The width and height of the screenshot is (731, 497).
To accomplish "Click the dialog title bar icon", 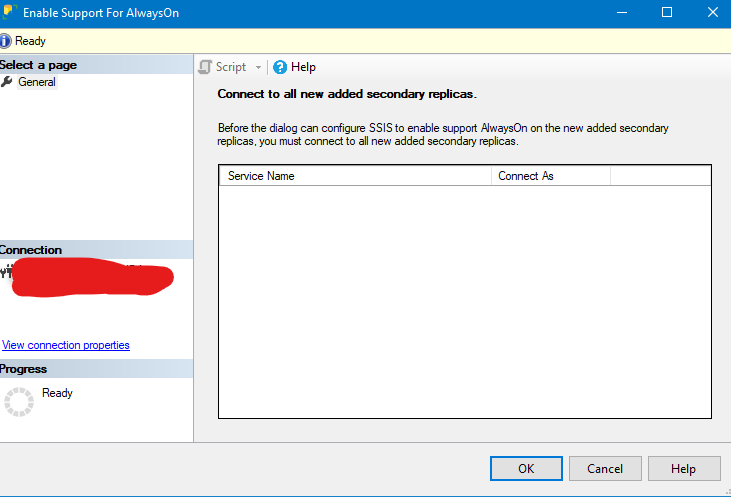I will coord(9,12).
